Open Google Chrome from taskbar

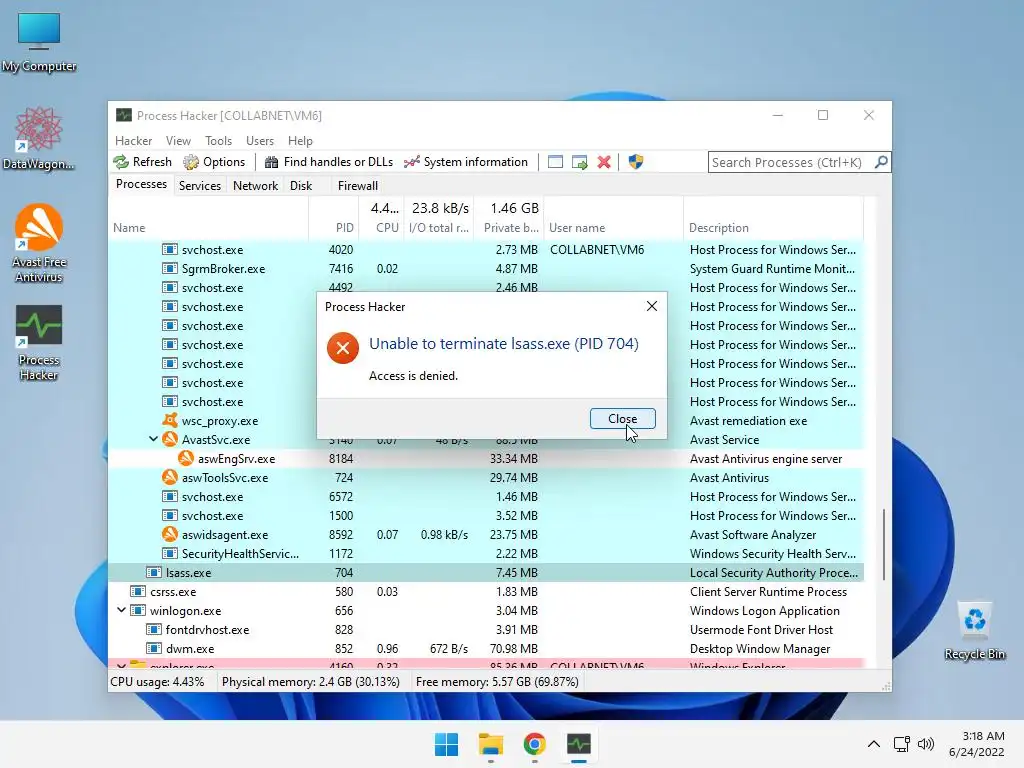(x=534, y=744)
